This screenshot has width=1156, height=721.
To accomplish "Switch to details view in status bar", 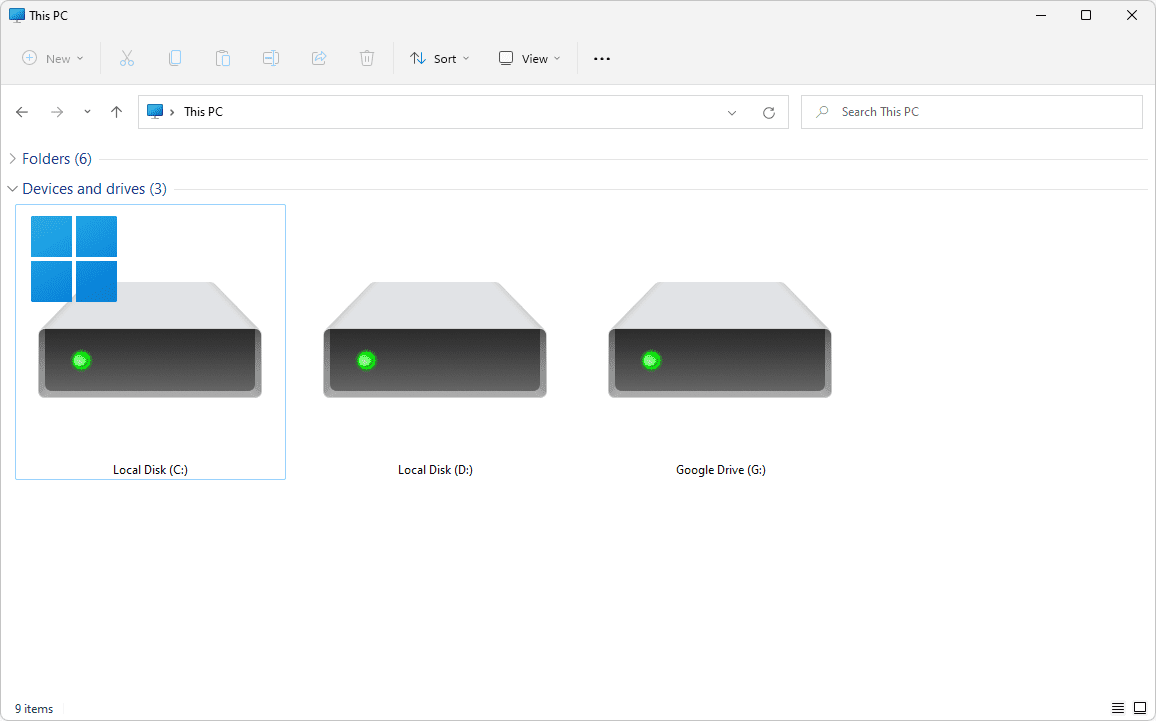I will pos(1117,709).
